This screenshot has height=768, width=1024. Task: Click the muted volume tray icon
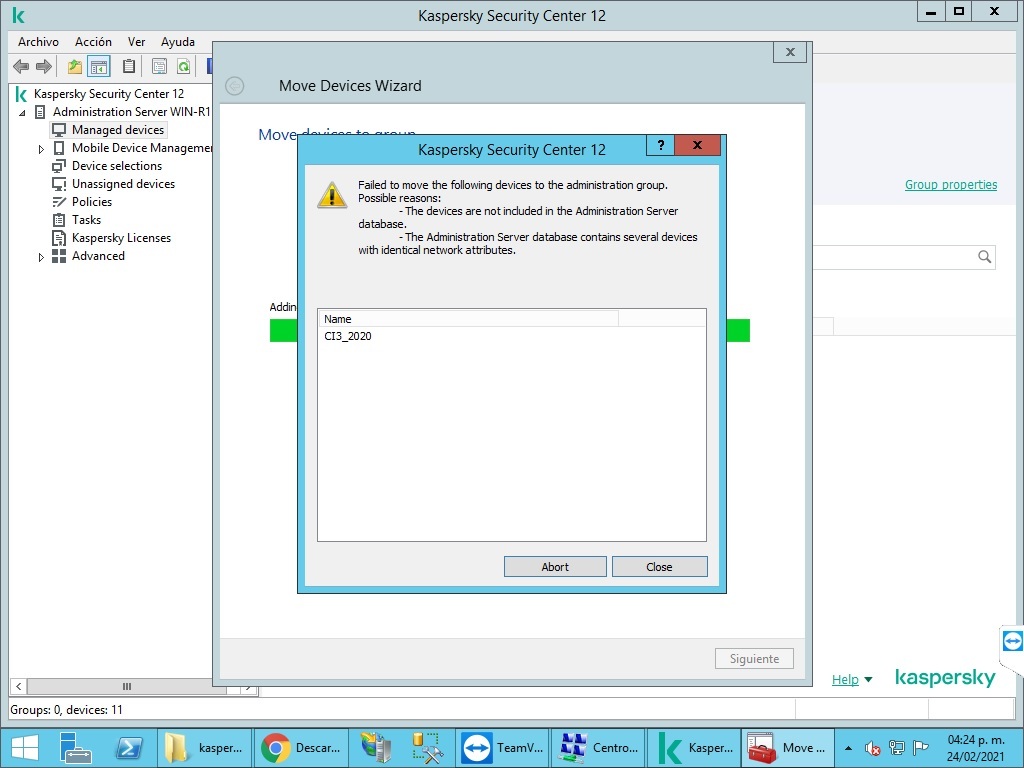pos(872,748)
